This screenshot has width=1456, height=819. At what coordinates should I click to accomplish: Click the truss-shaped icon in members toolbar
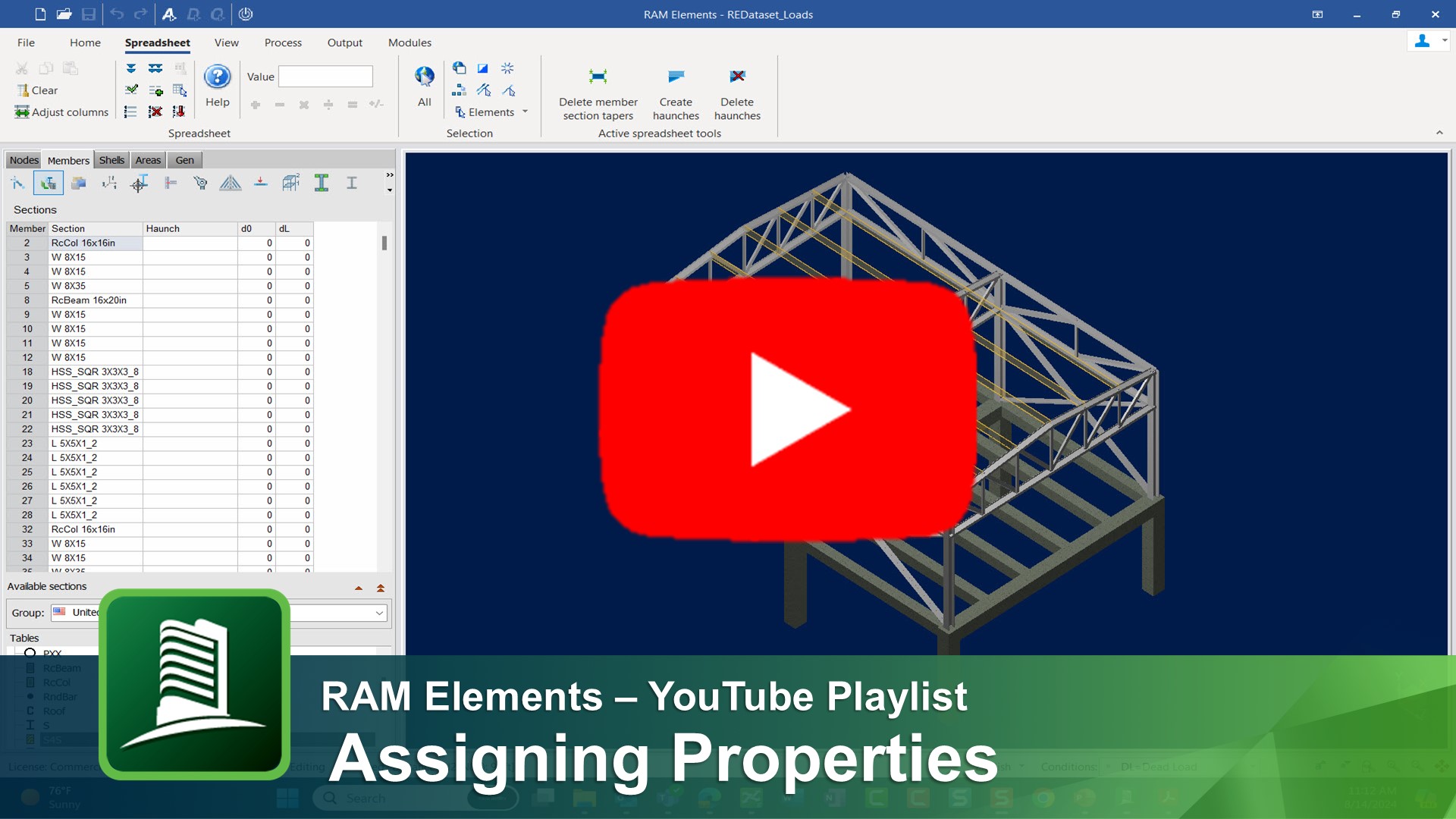tap(230, 183)
